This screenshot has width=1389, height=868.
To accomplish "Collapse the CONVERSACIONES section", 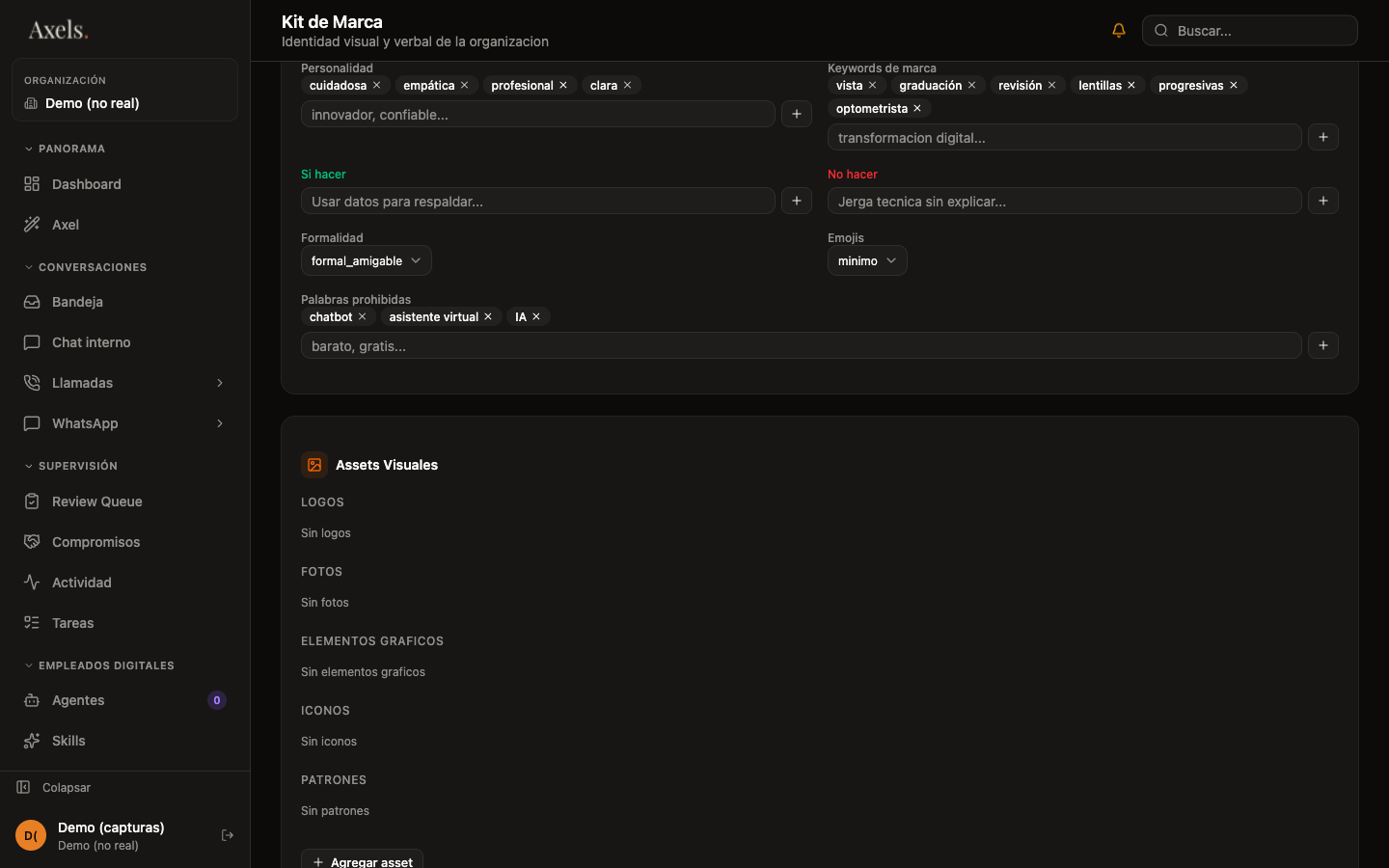I will (x=85, y=267).
